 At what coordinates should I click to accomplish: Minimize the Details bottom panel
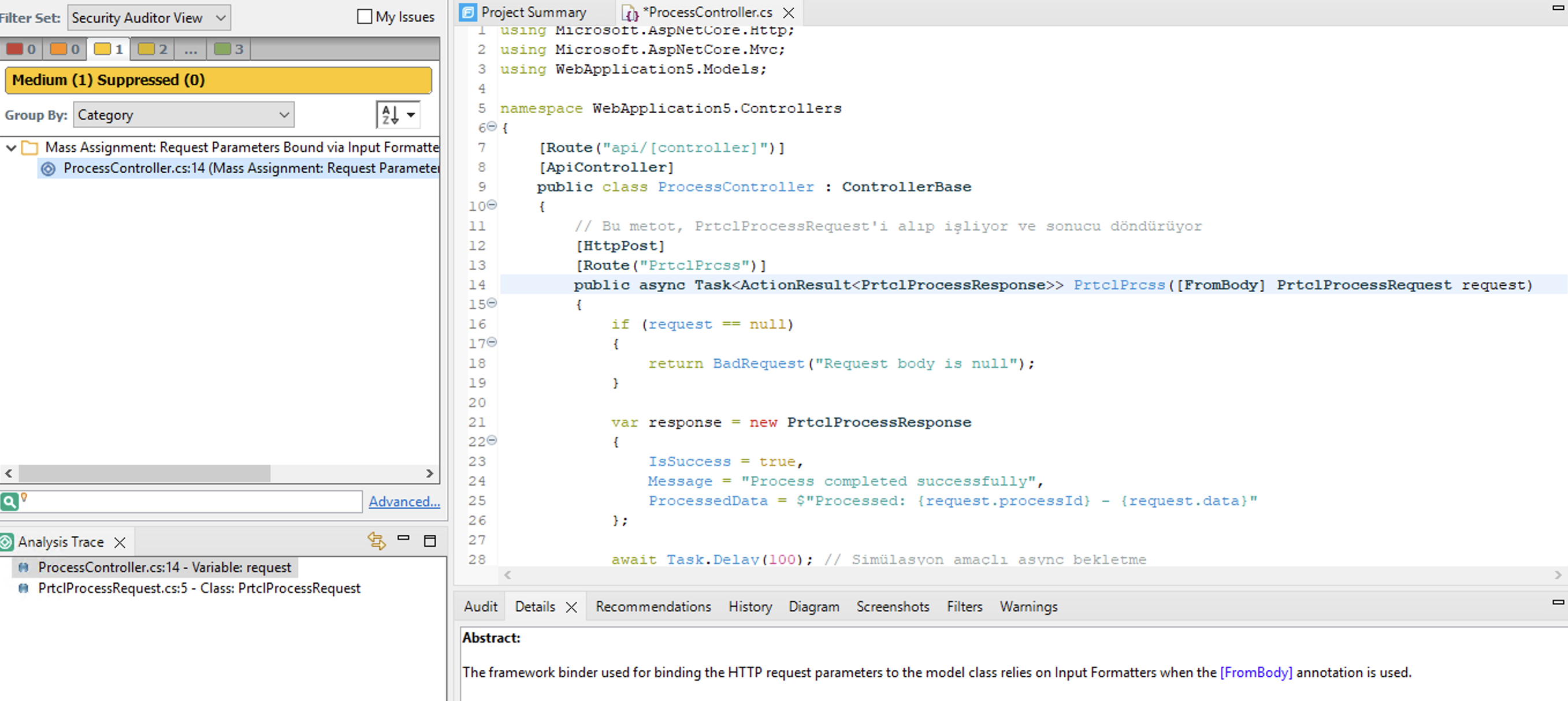[x=1558, y=602]
